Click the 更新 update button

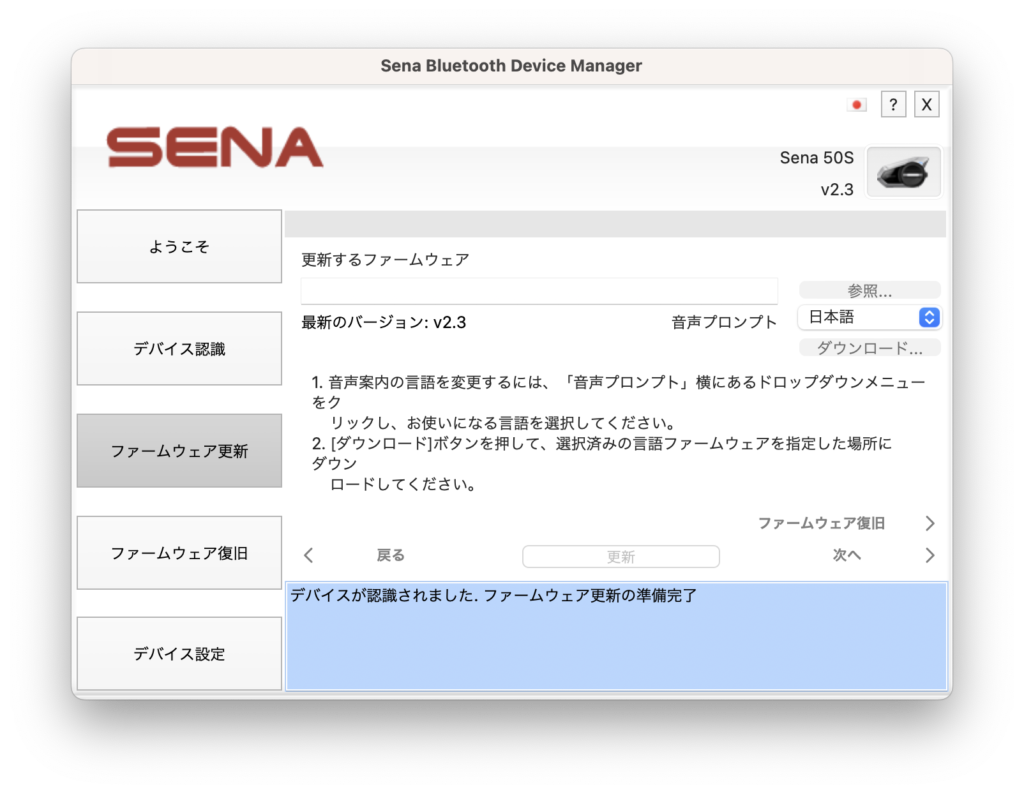click(620, 555)
